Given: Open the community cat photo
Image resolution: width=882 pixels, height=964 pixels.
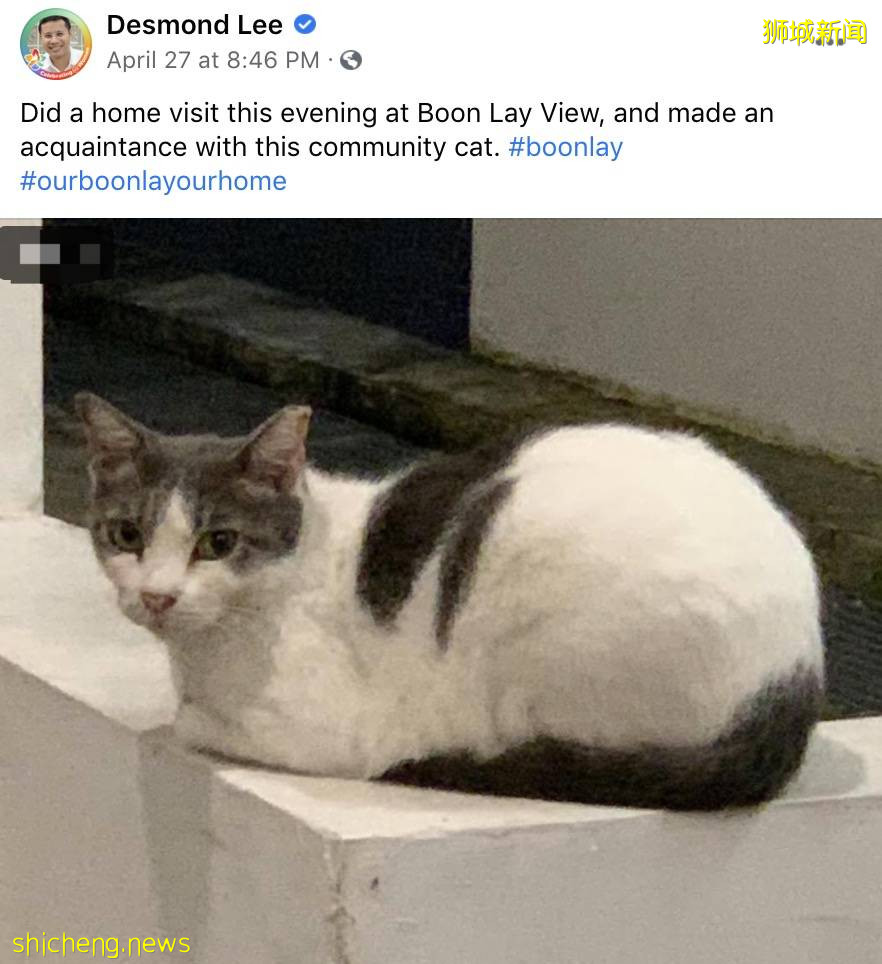Looking at the screenshot, I should point(441,591).
